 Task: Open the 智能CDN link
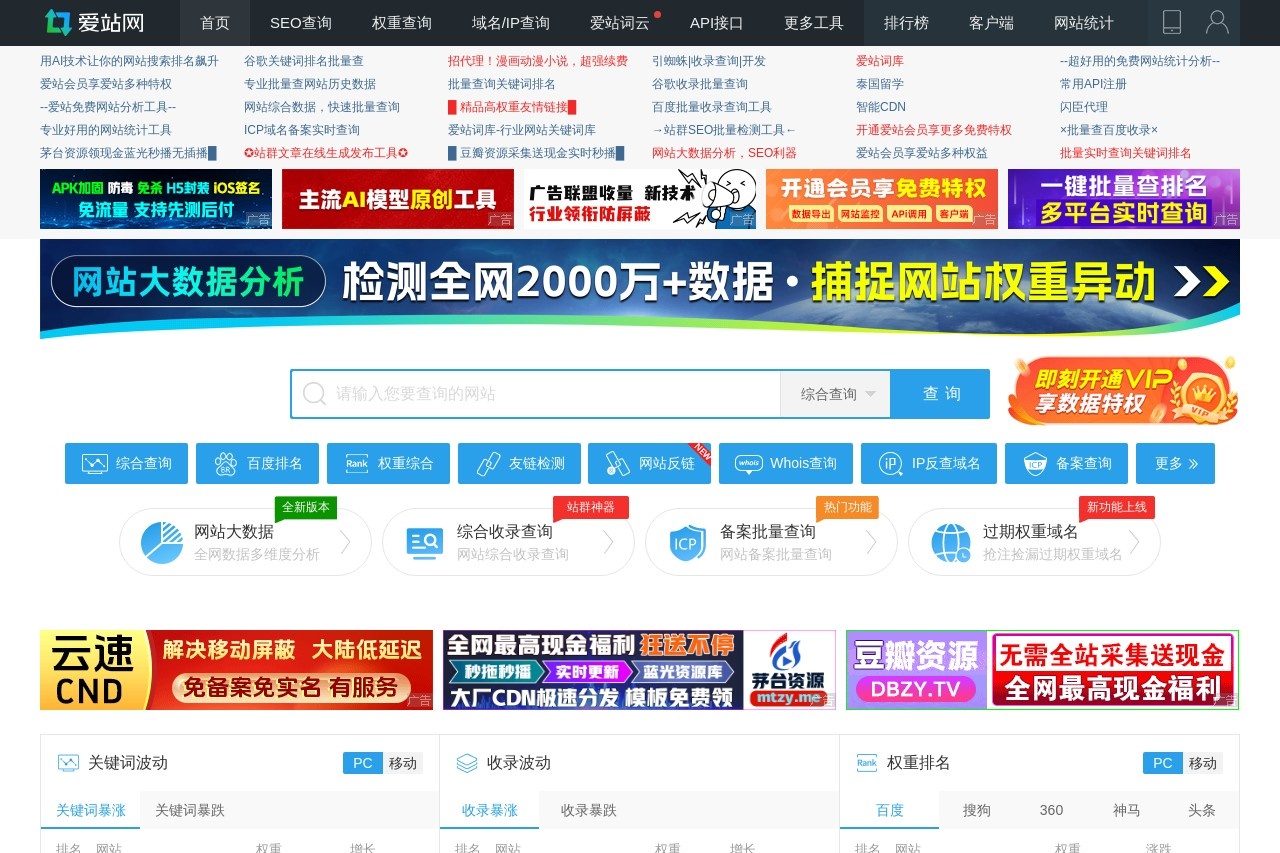click(x=881, y=107)
